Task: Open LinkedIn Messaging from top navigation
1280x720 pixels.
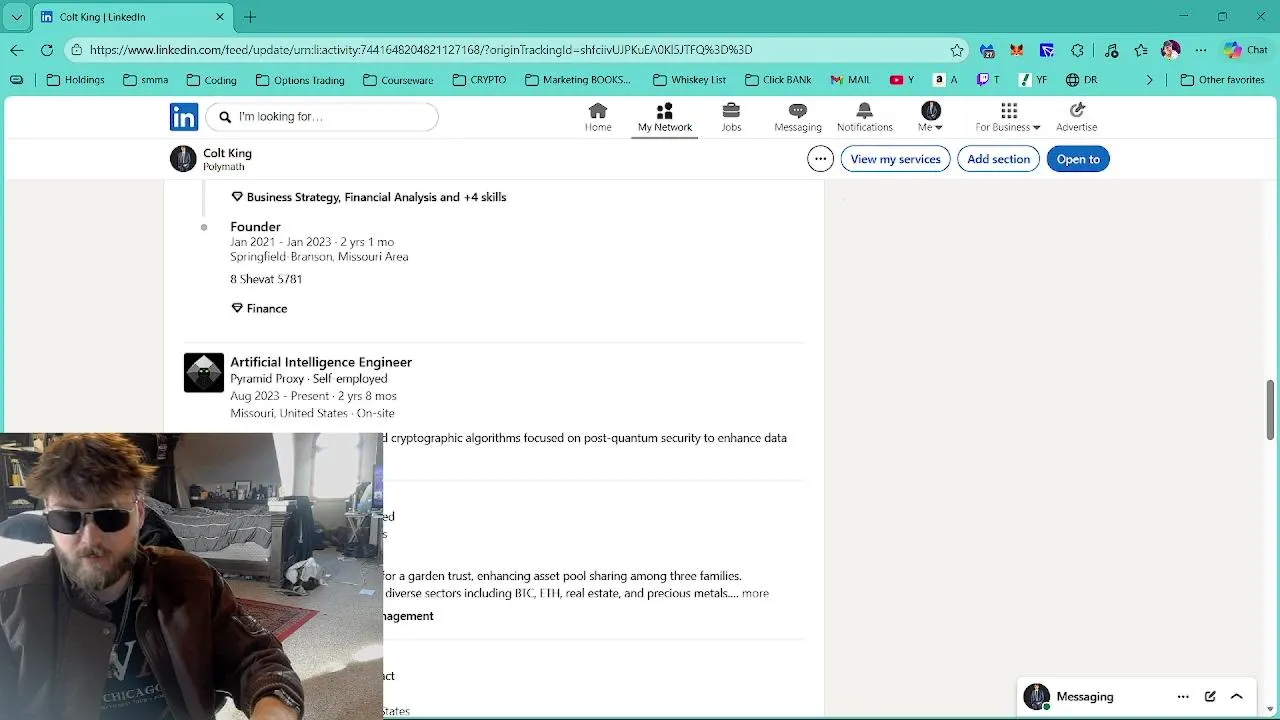Action: [797, 117]
